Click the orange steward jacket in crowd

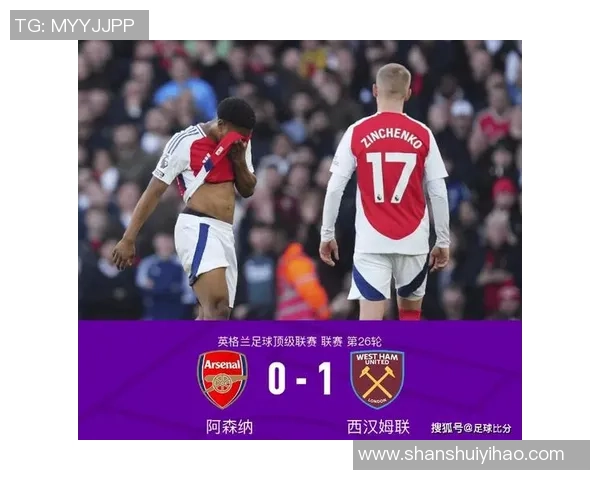[x=301, y=283]
